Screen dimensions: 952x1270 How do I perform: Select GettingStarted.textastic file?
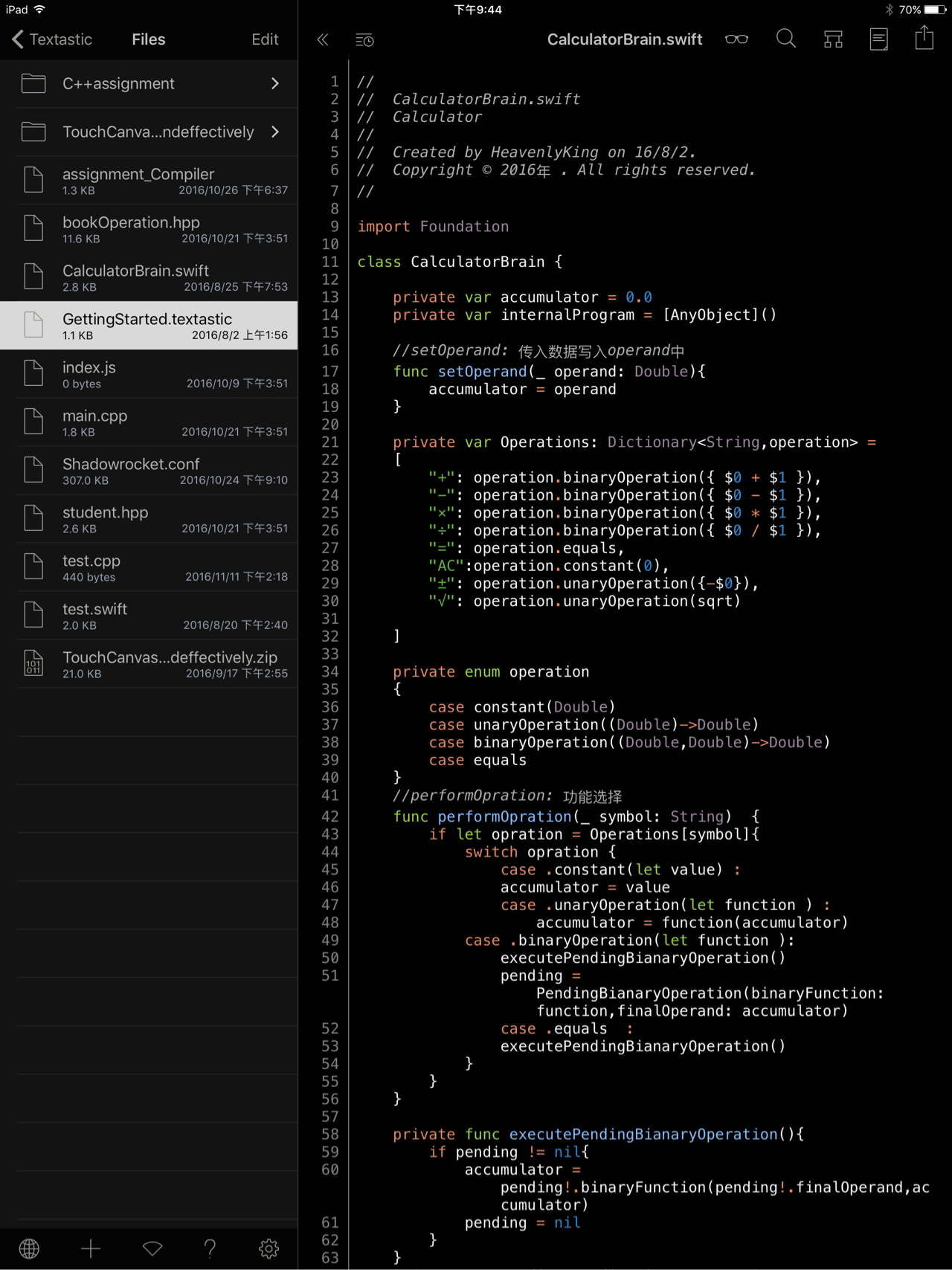pyautogui.click(x=149, y=326)
